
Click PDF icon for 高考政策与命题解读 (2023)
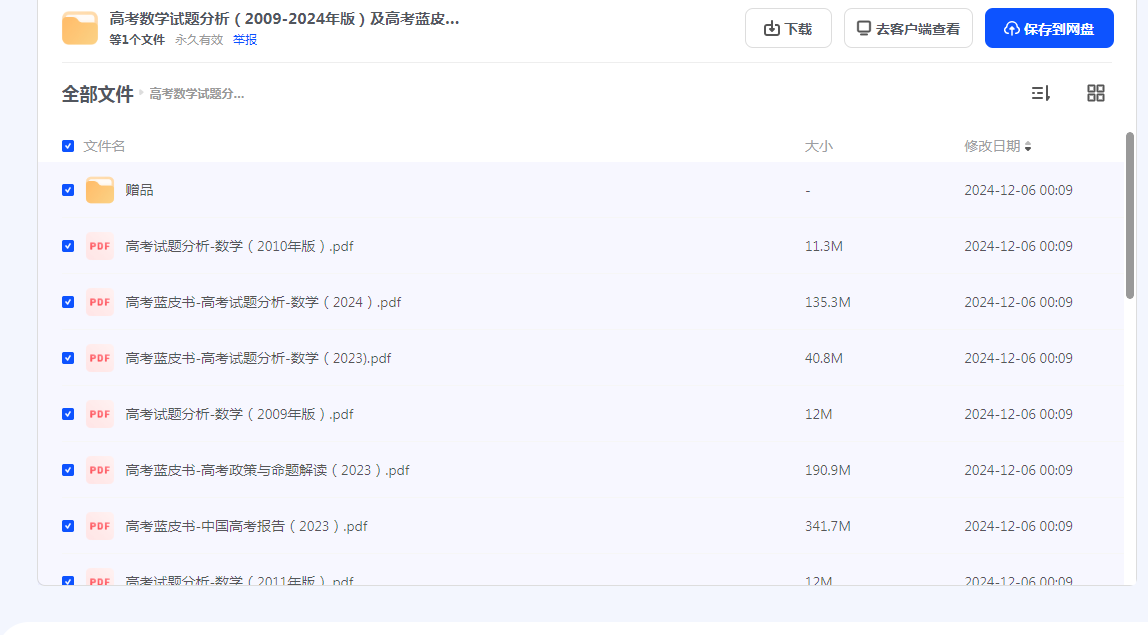(100, 470)
